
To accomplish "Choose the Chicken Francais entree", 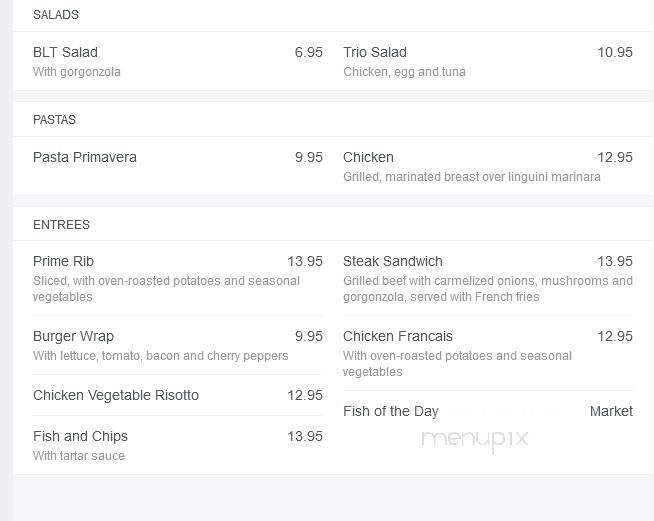I will tap(398, 336).
